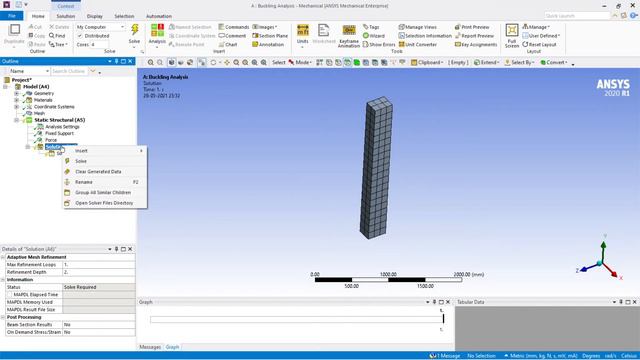Image resolution: width=640 pixels, height=360 pixels.
Task: Click the Search Outline field
Action: click(69, 71)
